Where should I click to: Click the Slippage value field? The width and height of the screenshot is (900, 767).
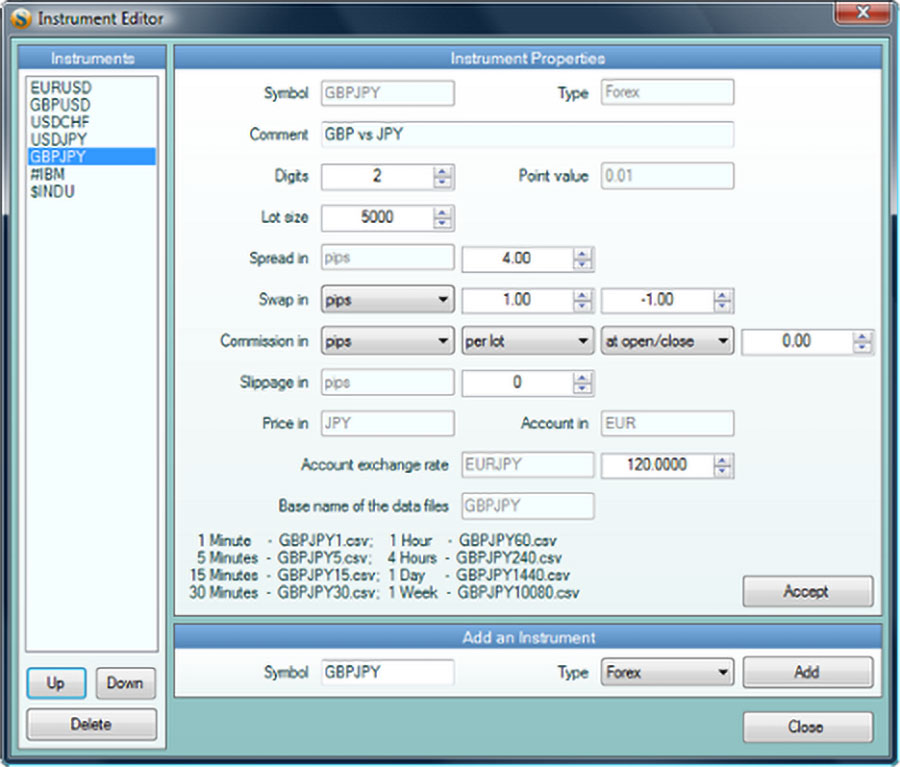(x=517, y=382)
